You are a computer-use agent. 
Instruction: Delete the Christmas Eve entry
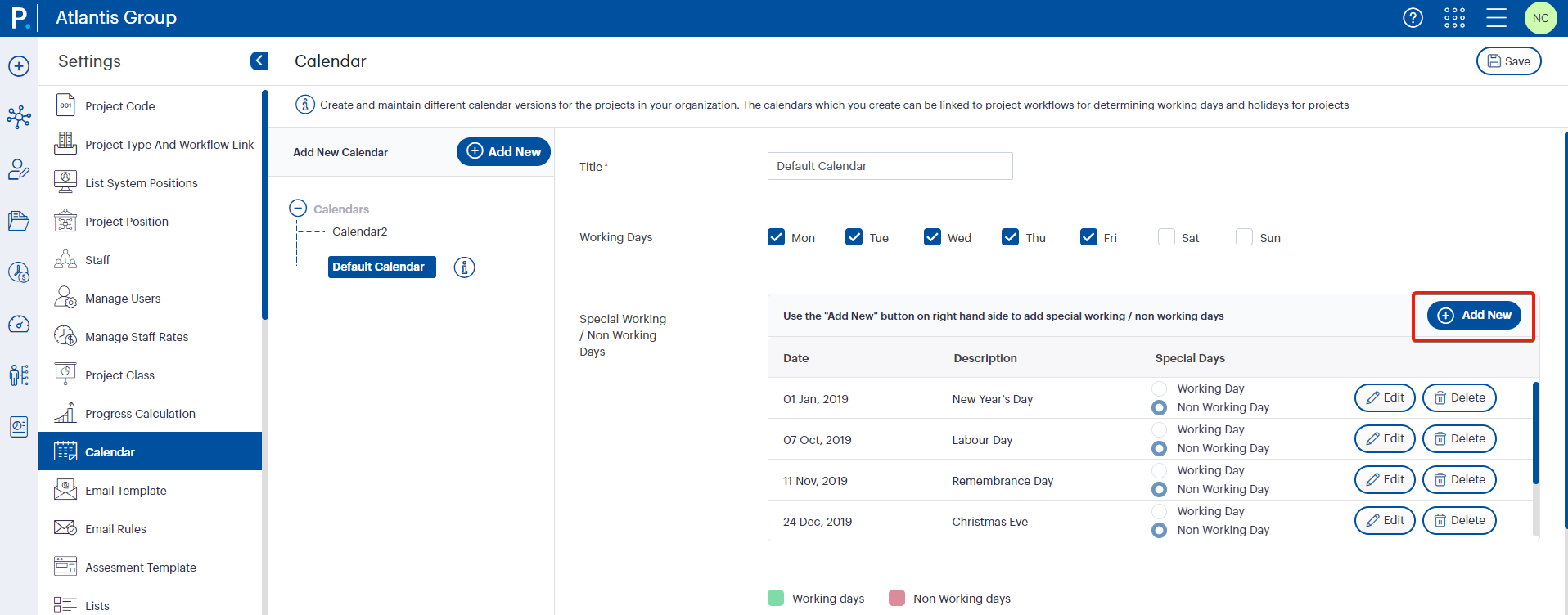tap(1459, 520)
